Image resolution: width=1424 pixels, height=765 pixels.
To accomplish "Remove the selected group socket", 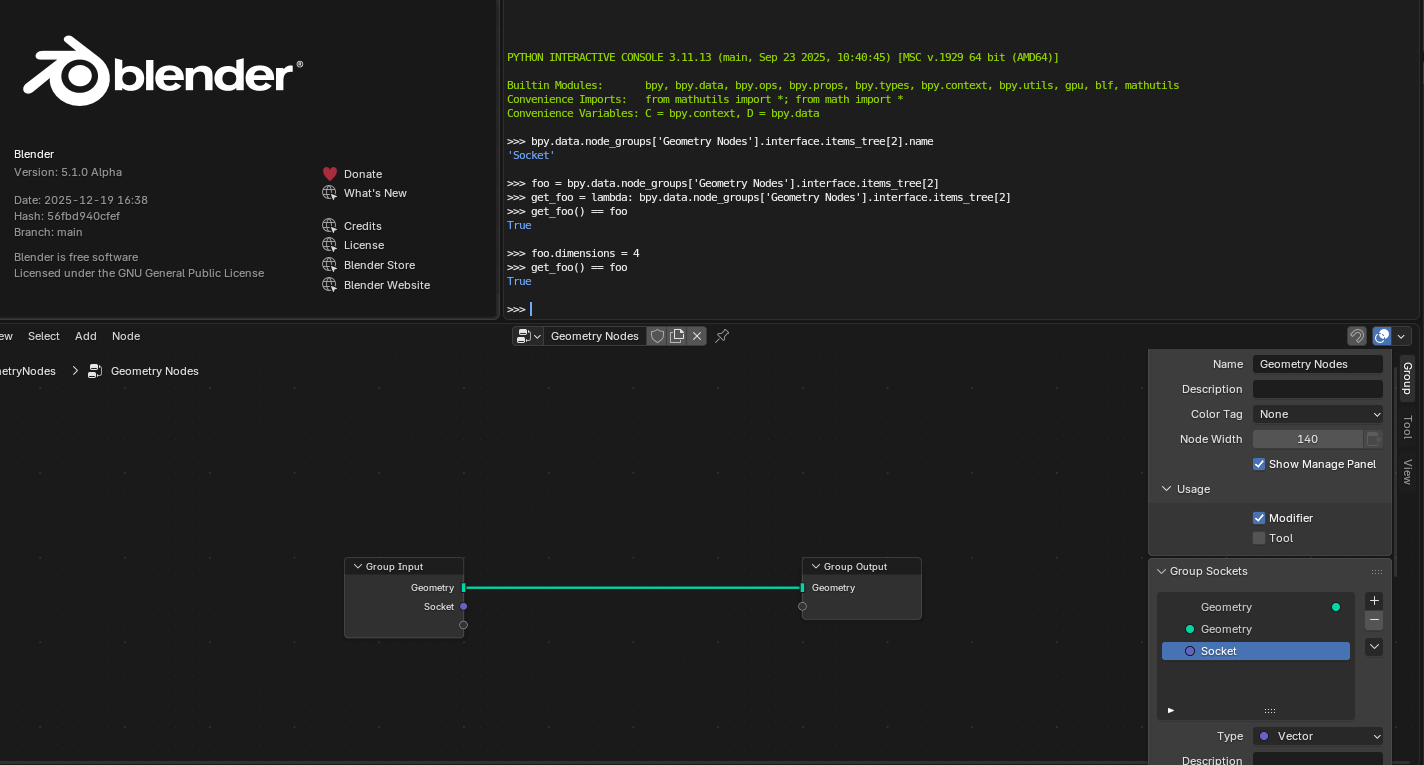I will coord(1374,621).
